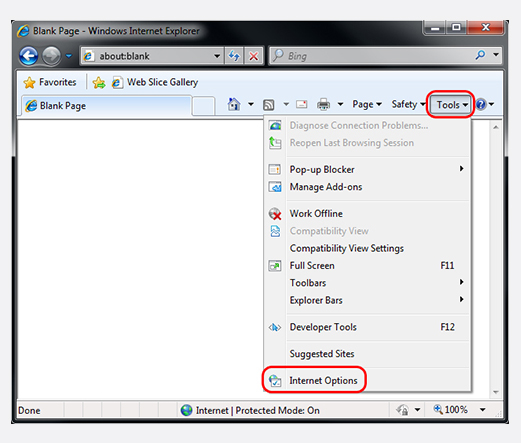Click the Help question mark icon
The width and height of the screenshot is (521, 443).
click(481, 104)
